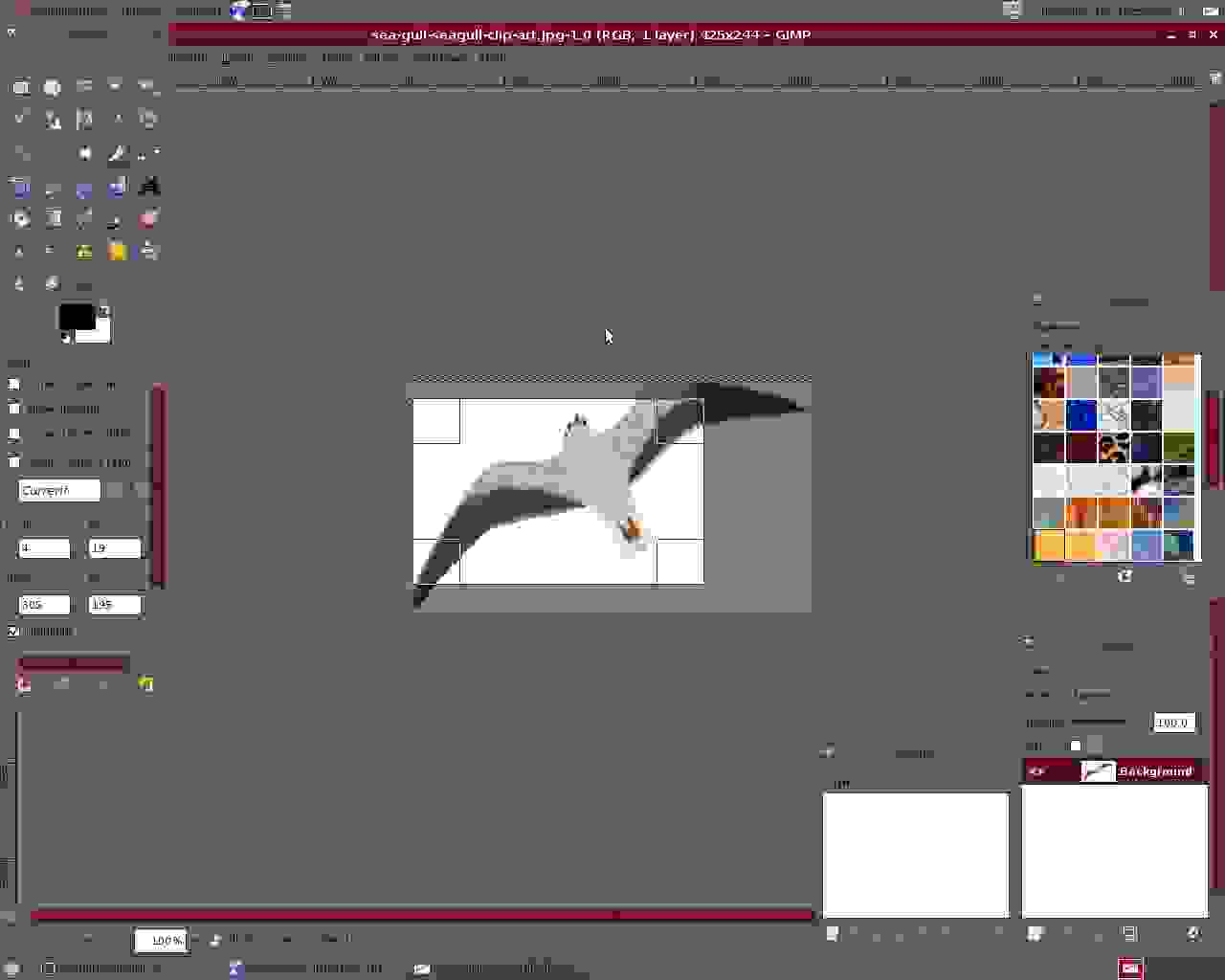The width and height of the screenshot is (1225, 980).
Task: Enable the Current layer only checkbox
Action: (x=13, y=385)
